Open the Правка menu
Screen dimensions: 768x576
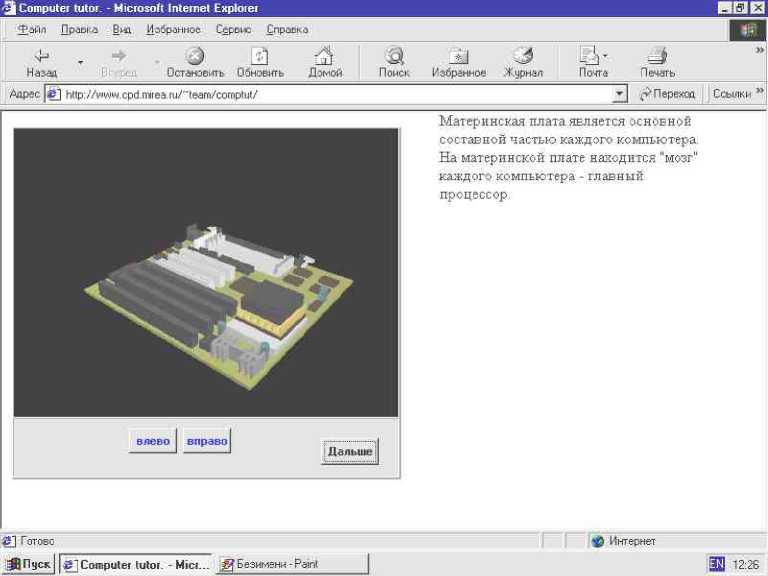pyautogui.click(x=79, y=30)
